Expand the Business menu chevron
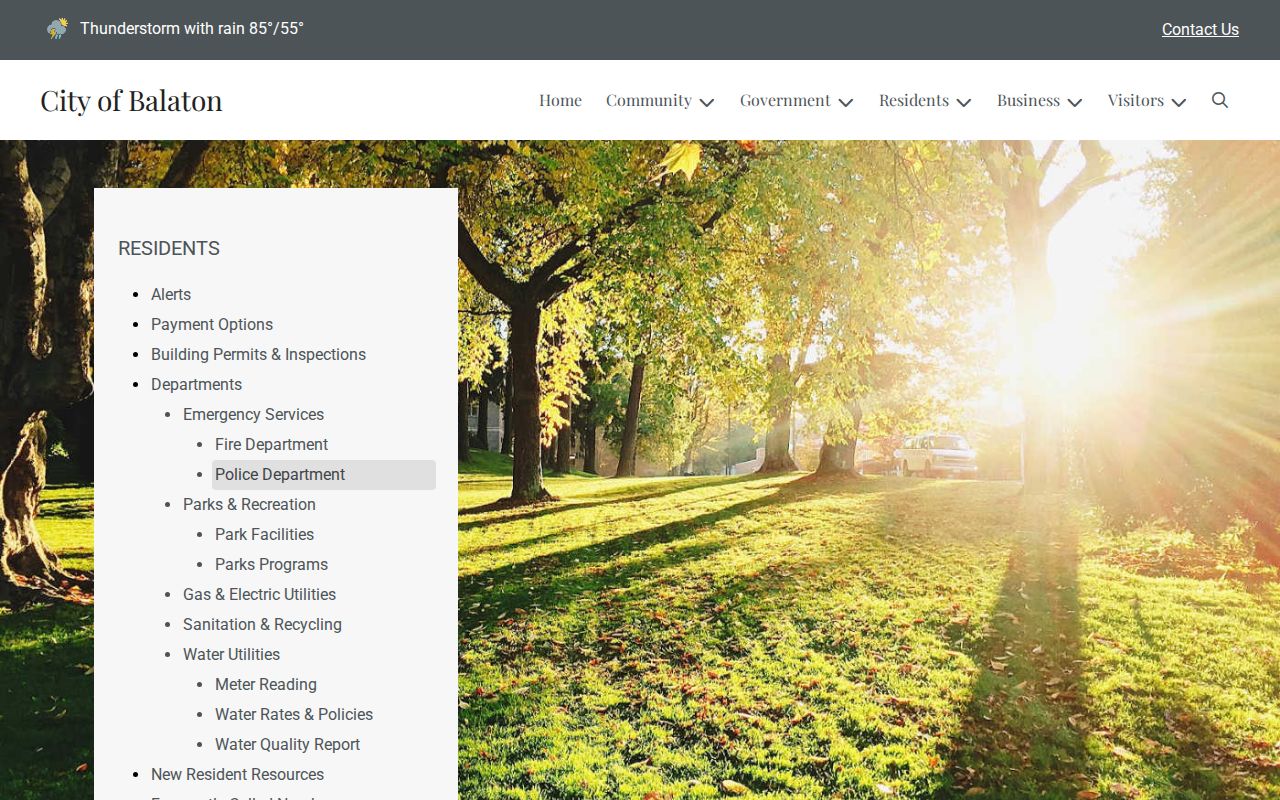Image resolution: width=1280 pixels, height=800 pixels. [x=1075, y=102]
